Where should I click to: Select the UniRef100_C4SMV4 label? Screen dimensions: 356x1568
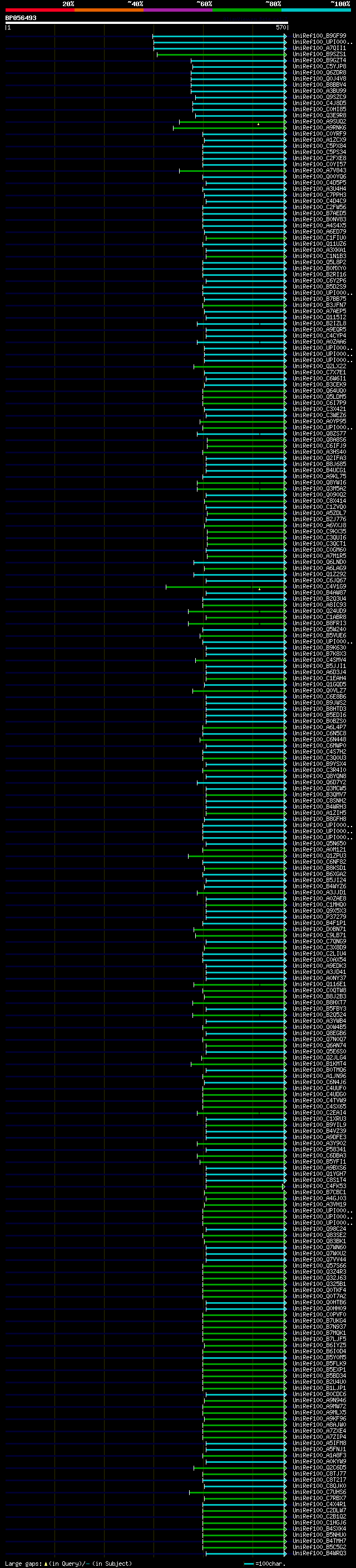[319, 660]
